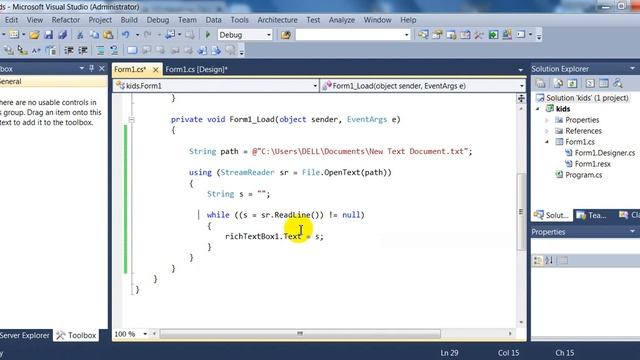Click View Code icon in Solution Explorer

pos(590,83)
